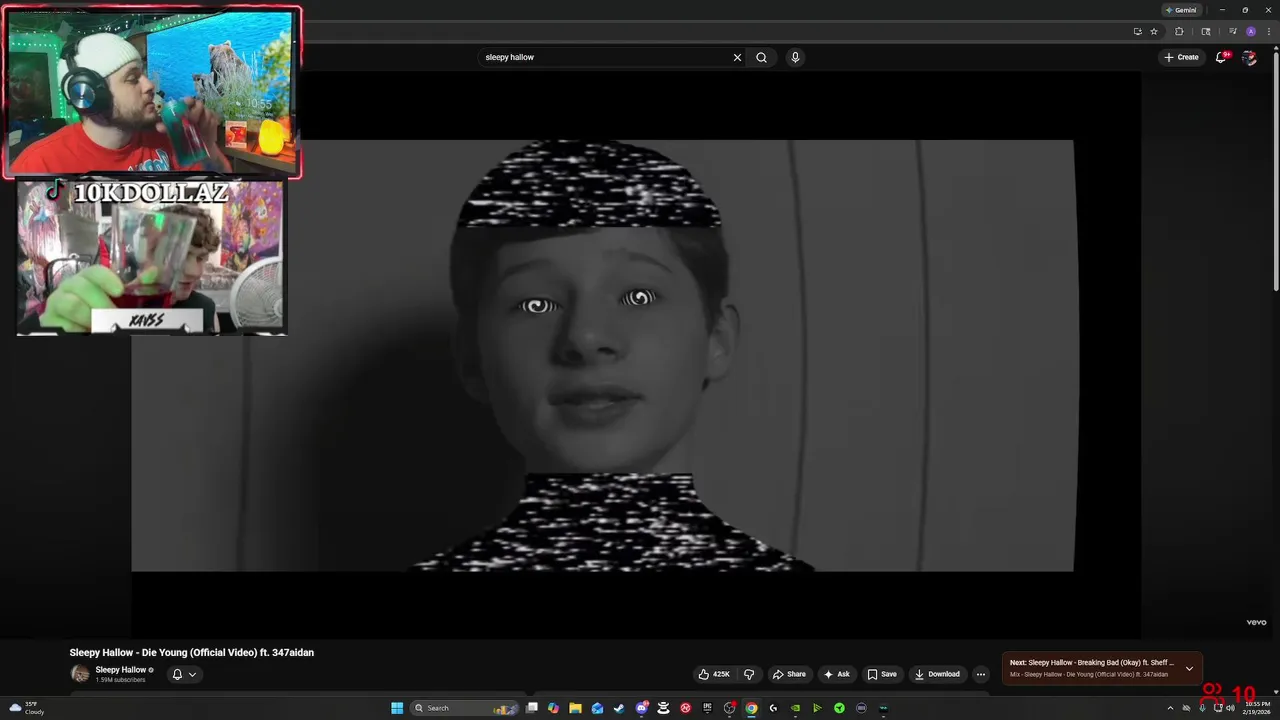Open YouTube notifications bell
The height and width of the screenshot is (720, 1280).
tap(1221, 57)
